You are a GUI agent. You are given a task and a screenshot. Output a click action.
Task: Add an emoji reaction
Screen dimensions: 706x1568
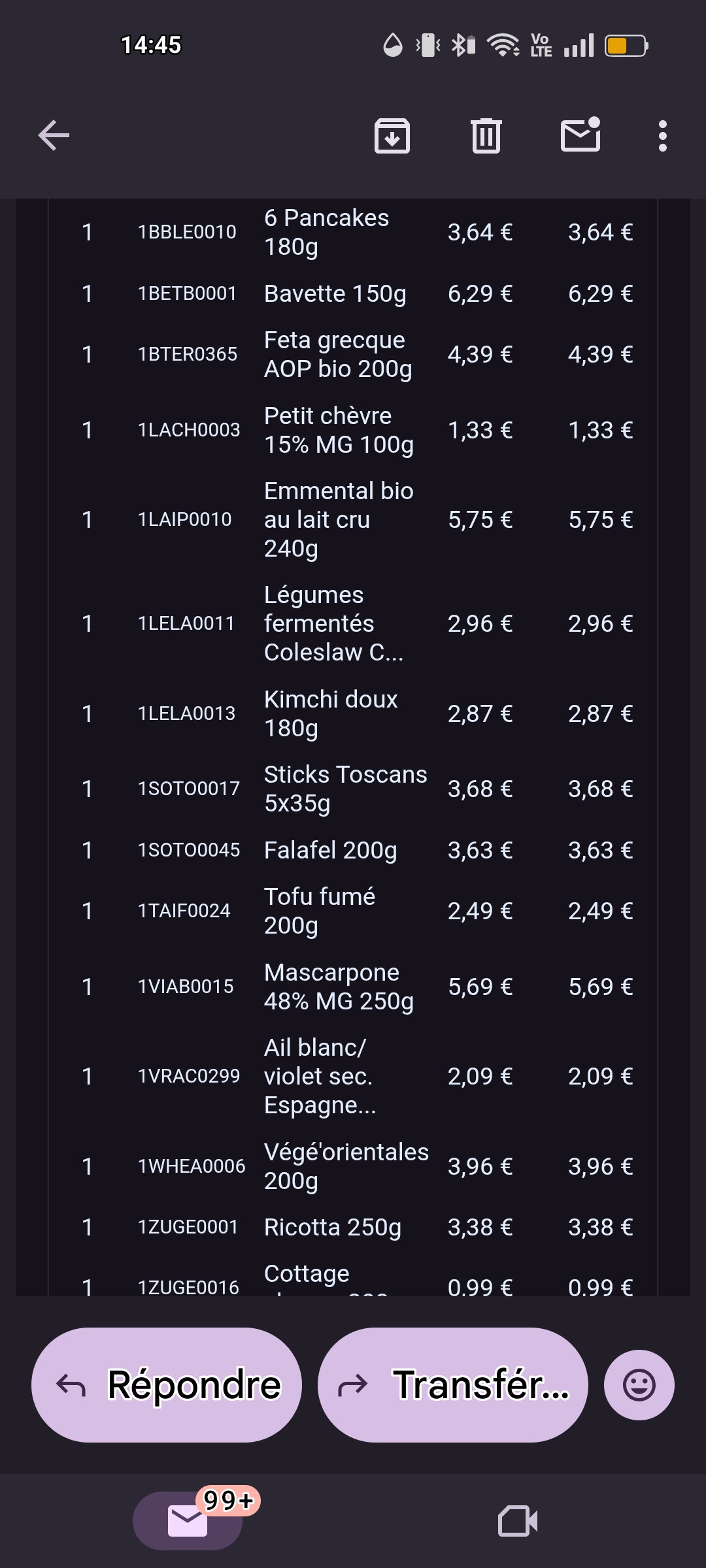[639, 1384]
